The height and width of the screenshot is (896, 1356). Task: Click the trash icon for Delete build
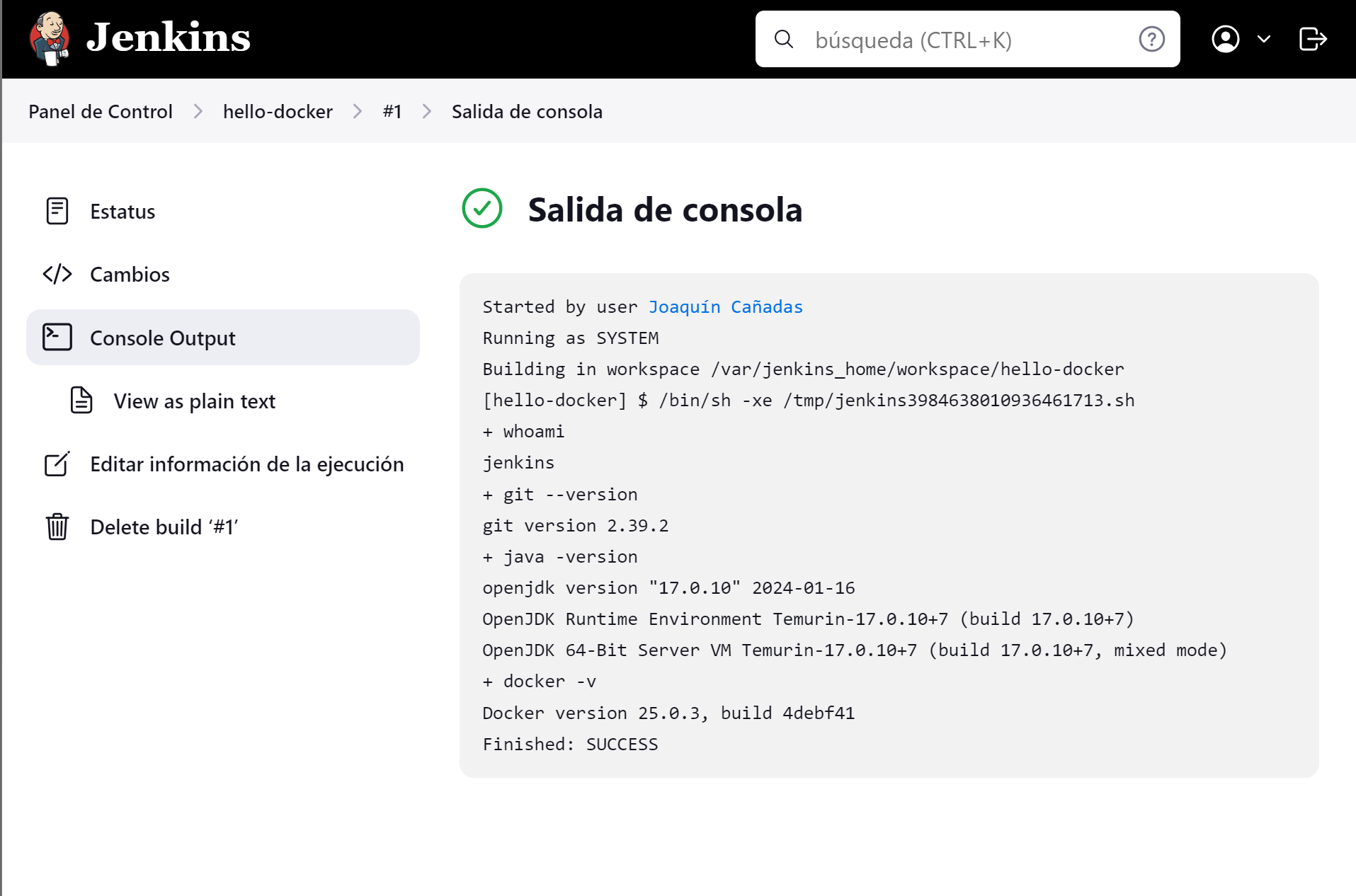[57, 527]
